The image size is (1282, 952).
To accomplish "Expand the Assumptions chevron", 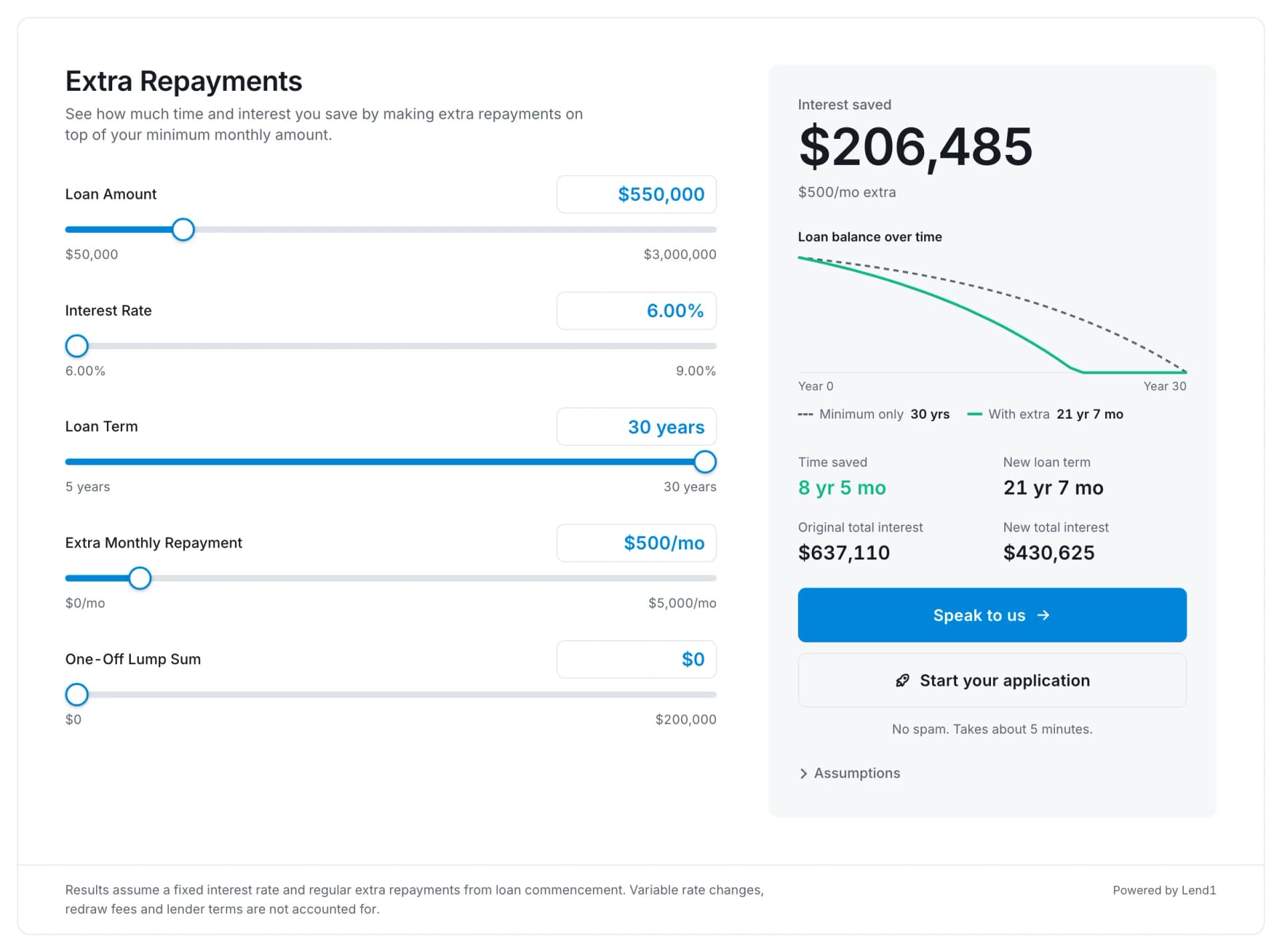I will point(803,773).
